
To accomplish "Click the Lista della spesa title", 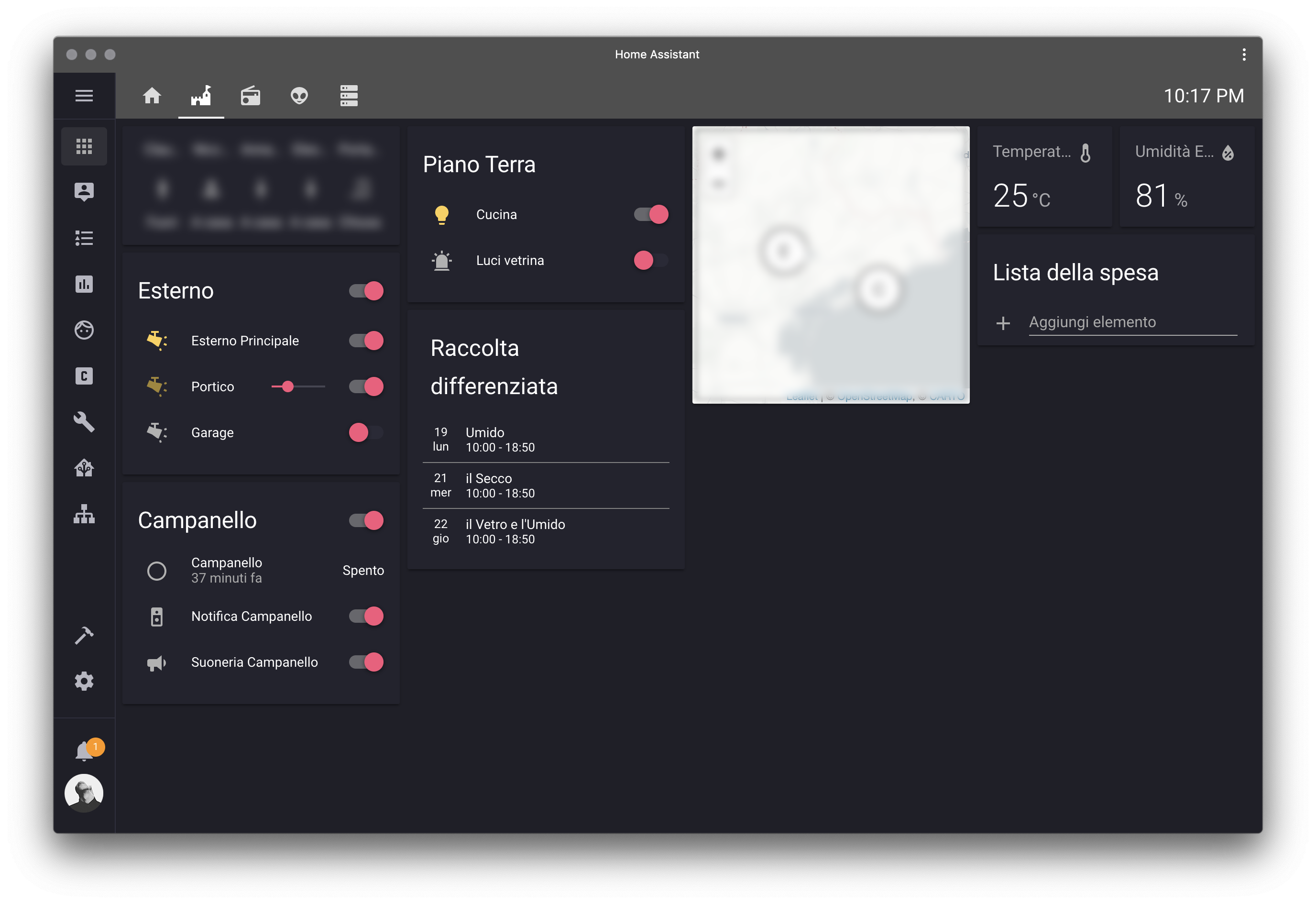I will (x=1075, y=273).
